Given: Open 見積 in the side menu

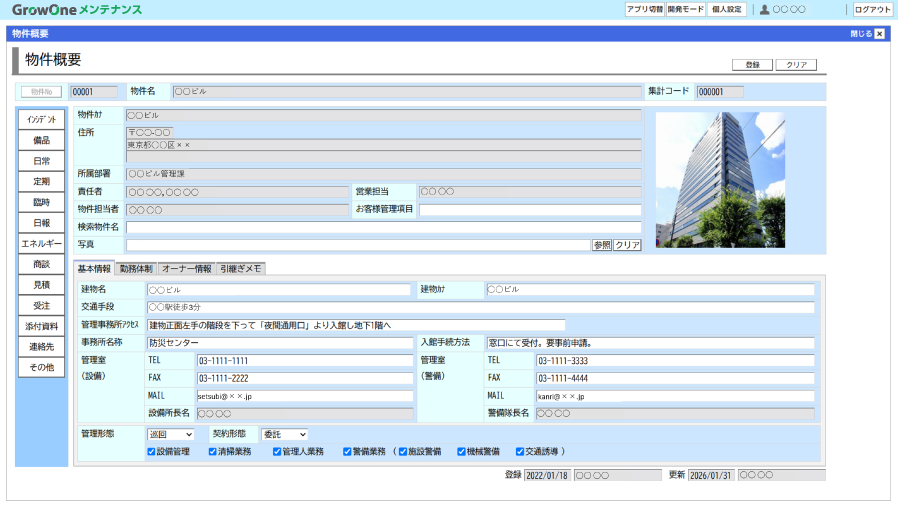Looking at the screenshot, I should (41, 285).
